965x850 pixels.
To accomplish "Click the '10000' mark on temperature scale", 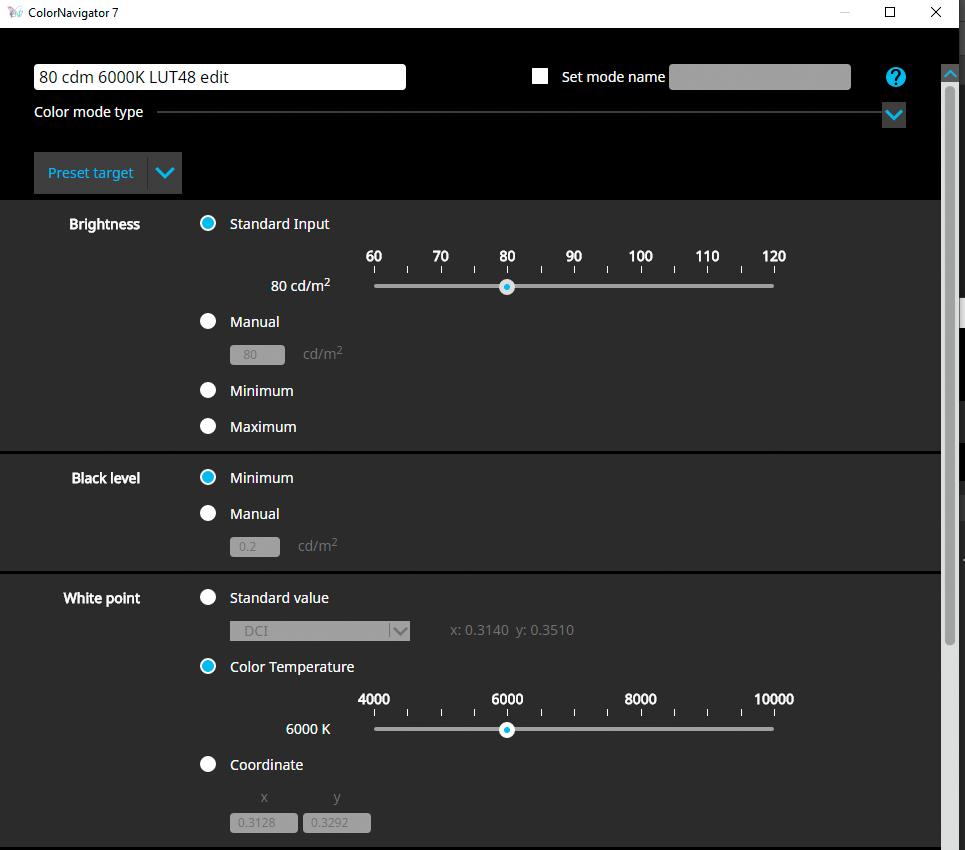I will (774, 699).
